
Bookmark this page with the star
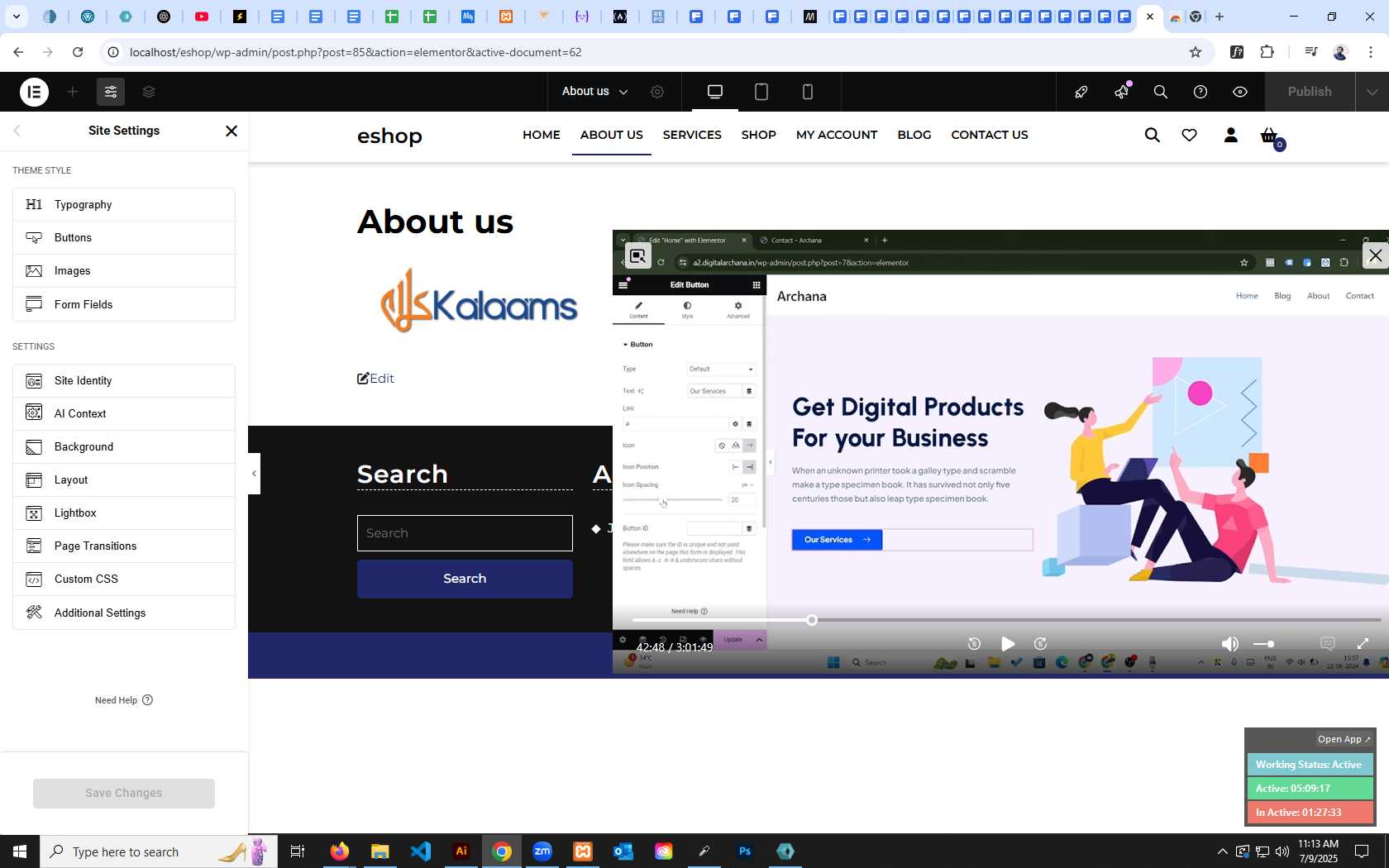click(x=1195, y=52)
